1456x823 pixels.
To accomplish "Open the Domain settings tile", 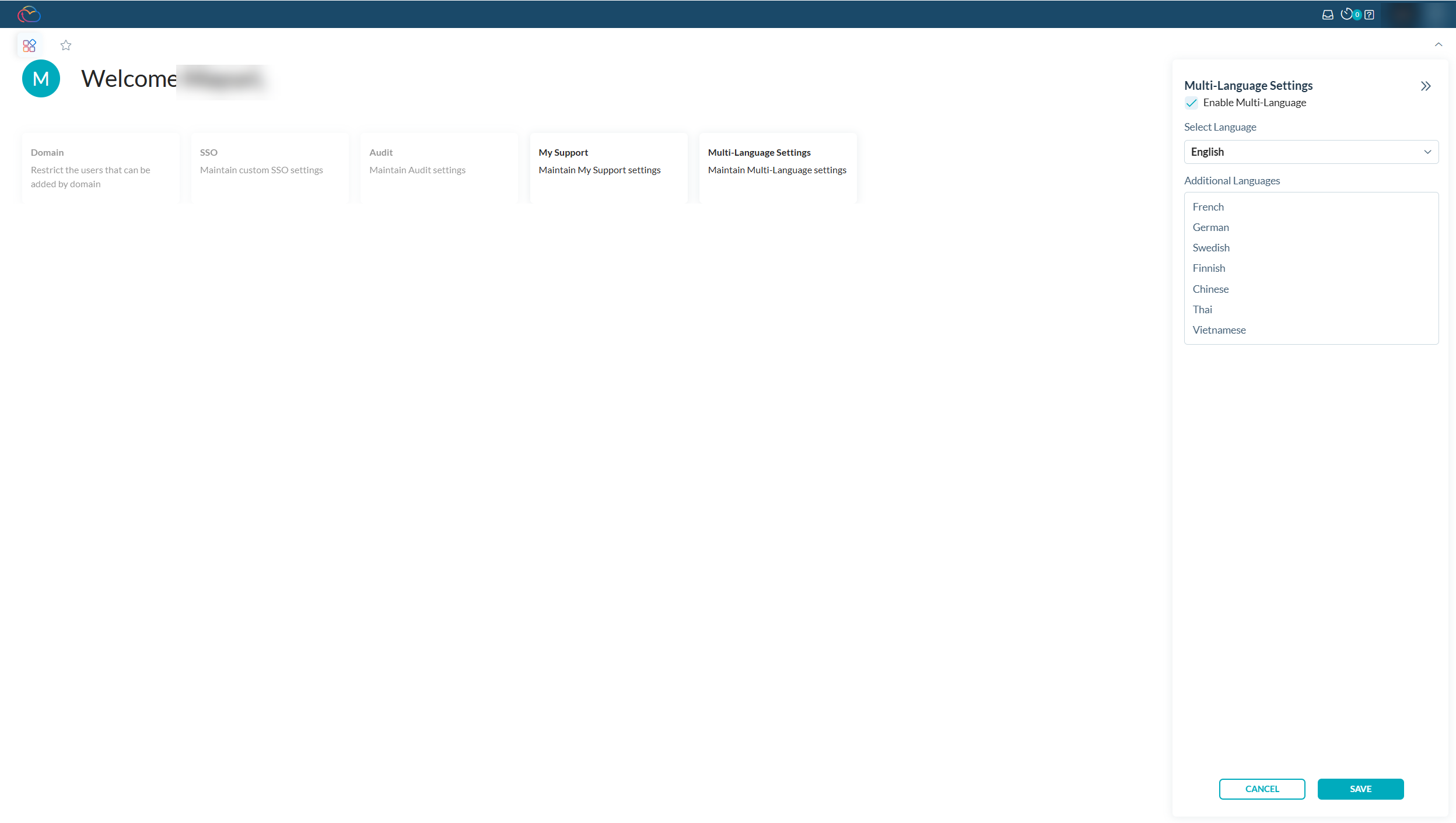I will click(100, 167).
